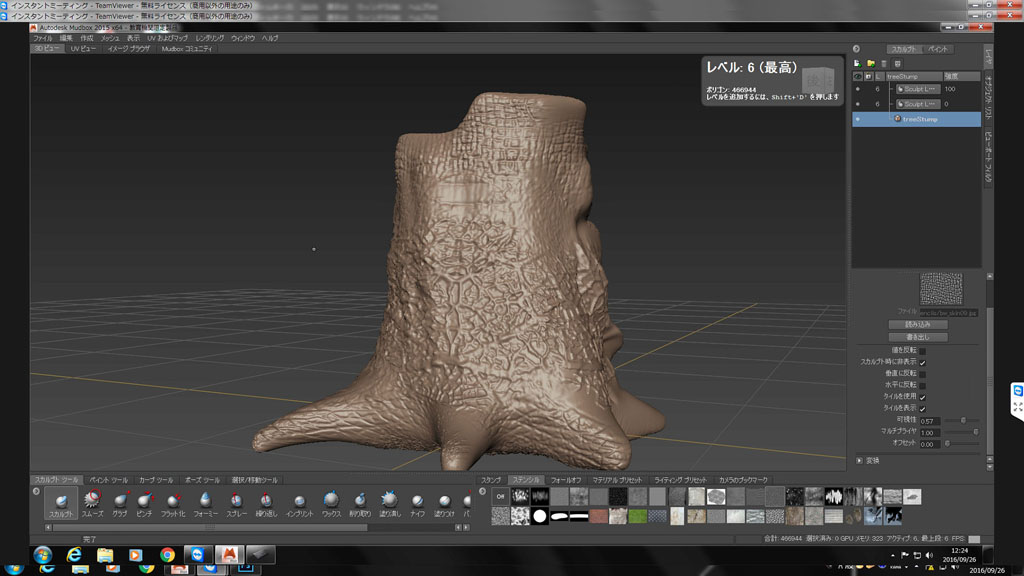Choose the ピンチ (Pinch) tool
Viewport: 1024px width, 576px height.
[x=146, y=501]
